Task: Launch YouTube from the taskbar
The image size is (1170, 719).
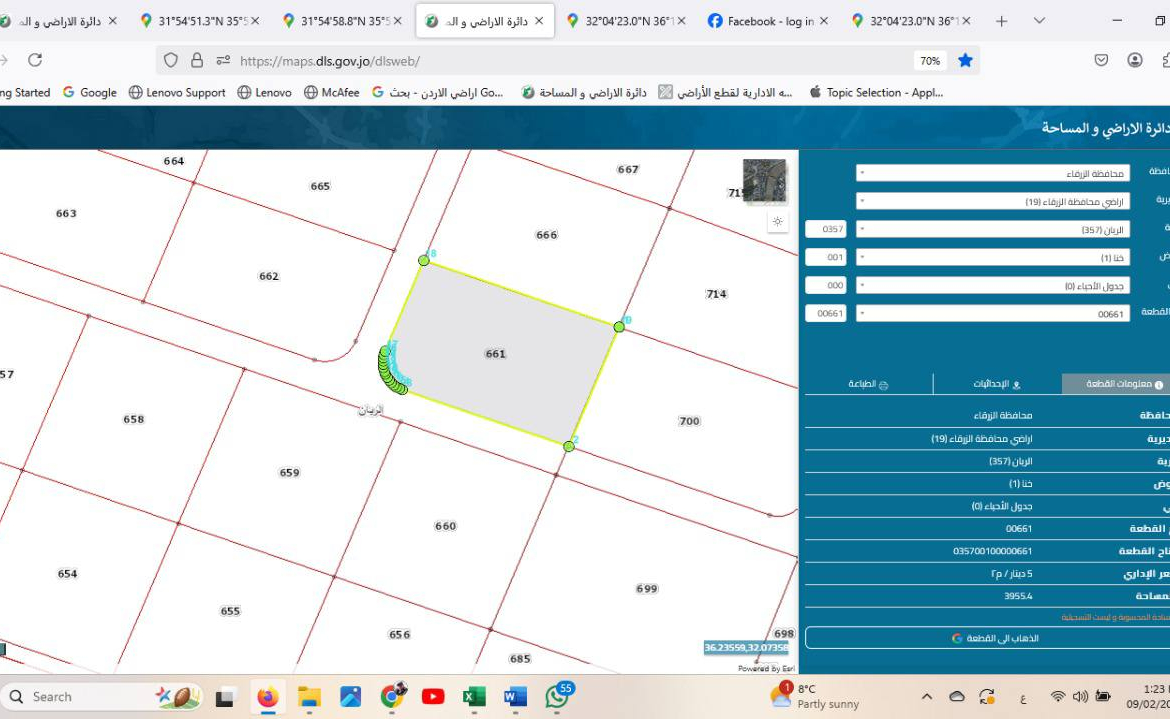Action: pos(433,697)
